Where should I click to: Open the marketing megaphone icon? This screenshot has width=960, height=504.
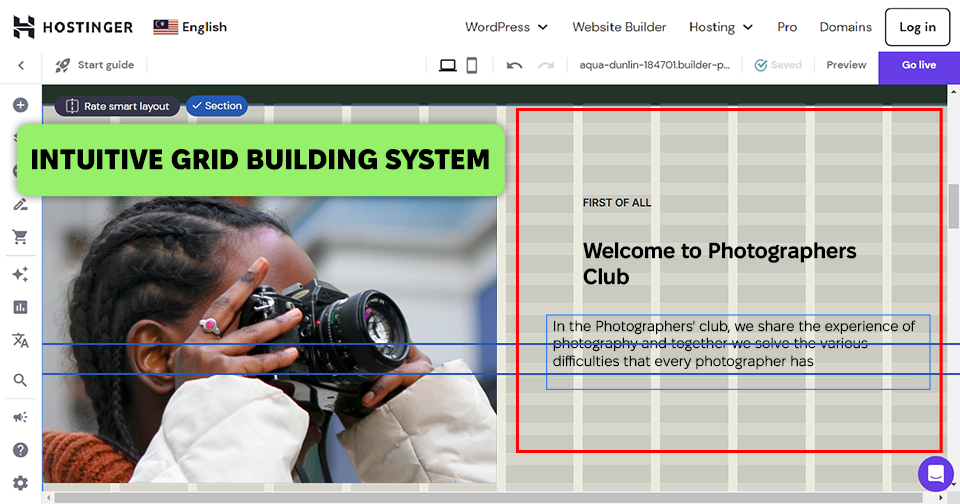coord(20,417)
